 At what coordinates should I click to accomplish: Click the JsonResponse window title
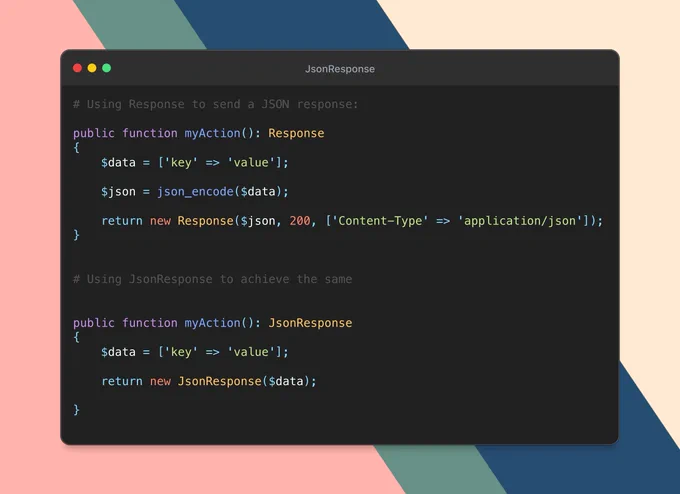pos(340,69)
